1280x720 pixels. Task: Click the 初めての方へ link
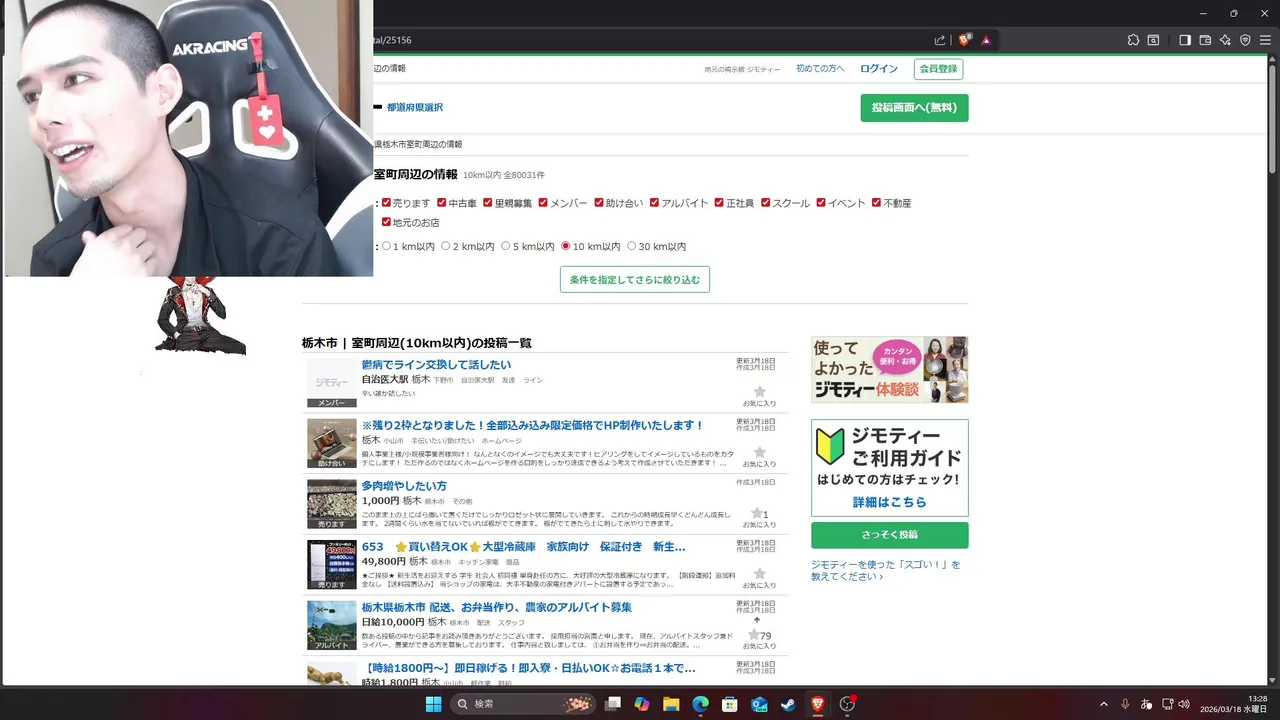click(x=820, y=69)
